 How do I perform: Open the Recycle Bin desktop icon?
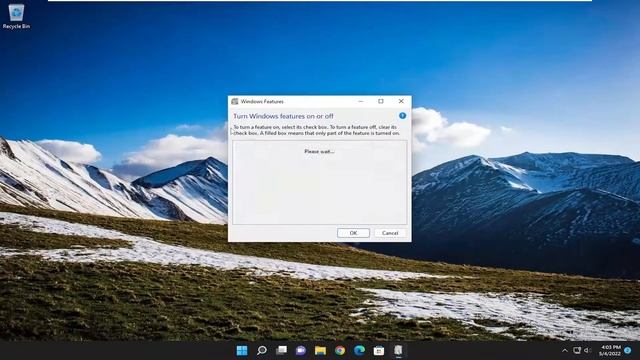16,16
